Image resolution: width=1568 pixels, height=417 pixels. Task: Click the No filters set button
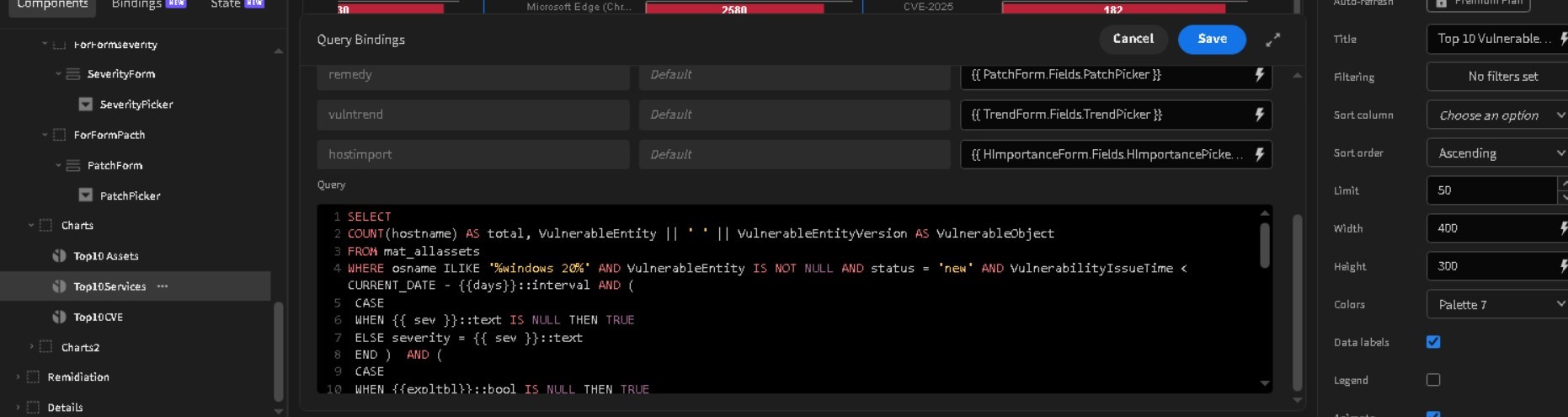1497,77
